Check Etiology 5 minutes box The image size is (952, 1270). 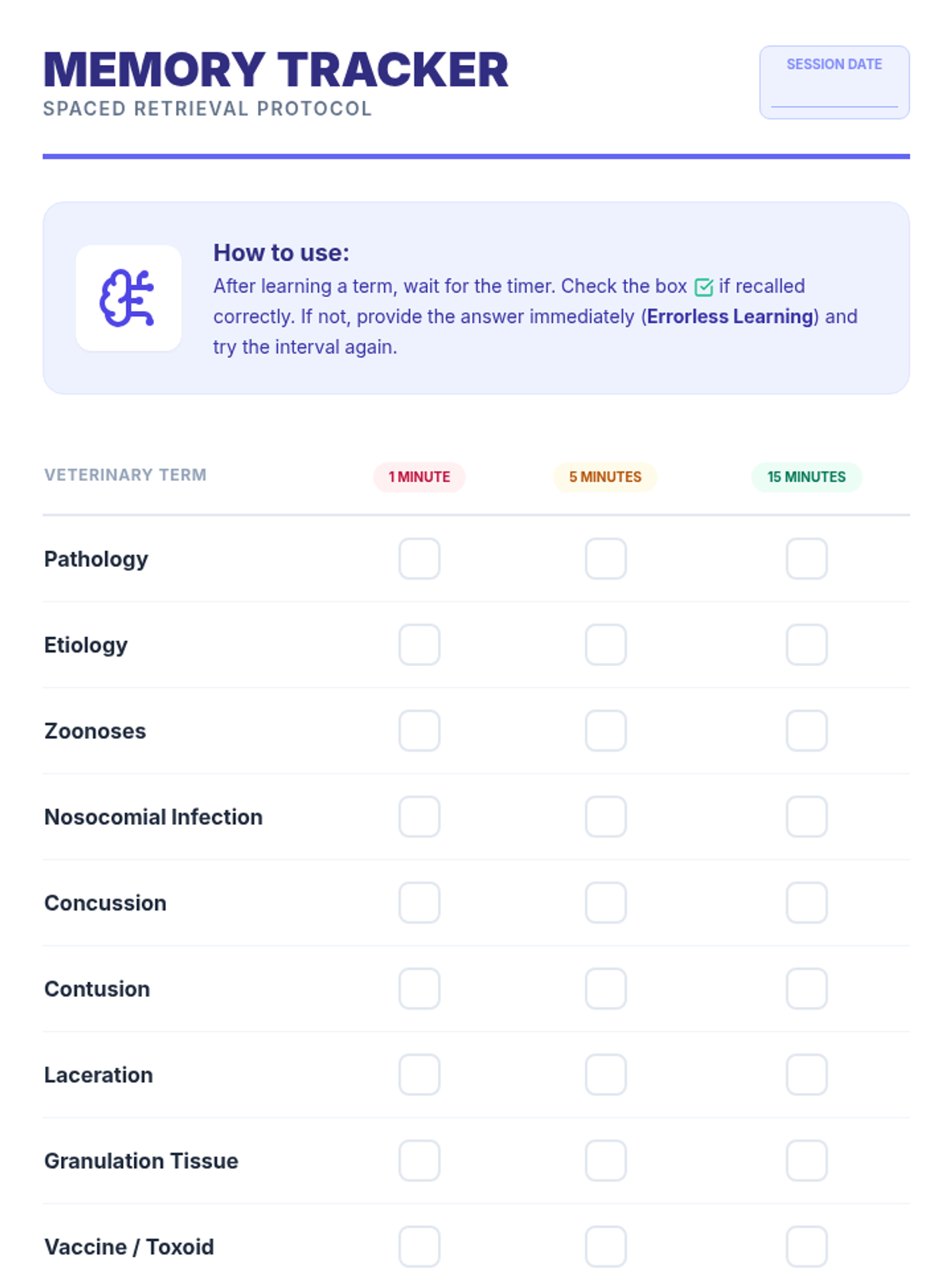pyautogui.click(x=605, y=645)
